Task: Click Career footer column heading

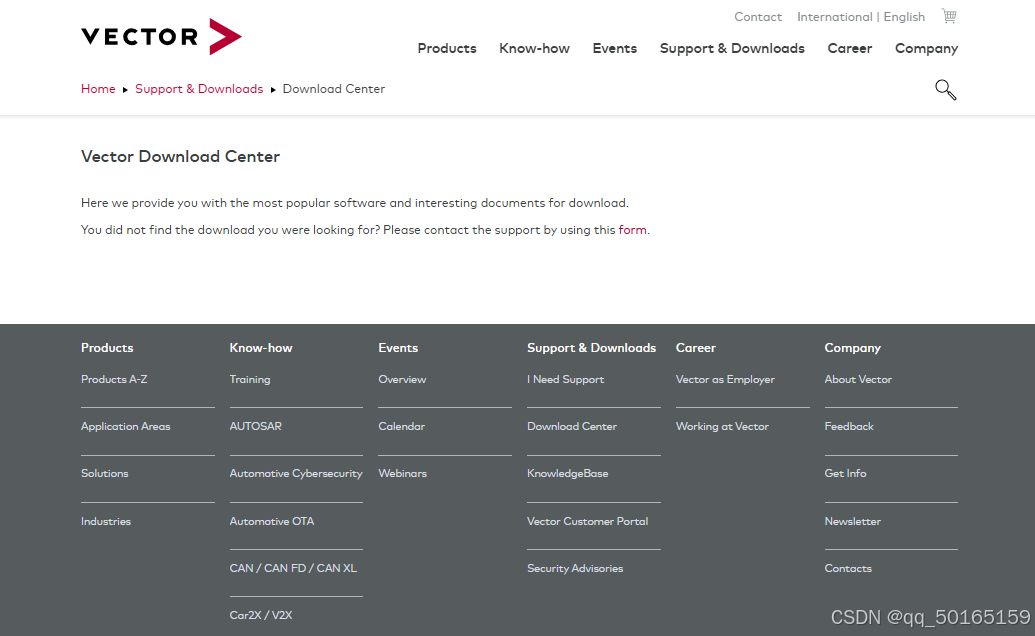Action: (695, 348)
